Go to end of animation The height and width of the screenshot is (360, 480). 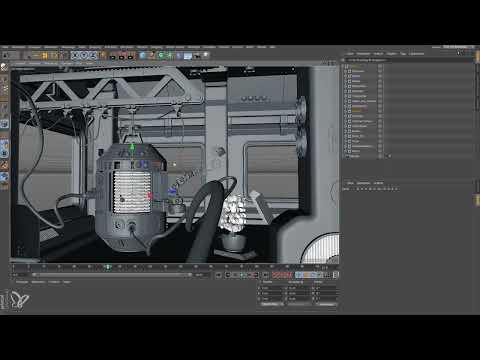click(266, 275)
